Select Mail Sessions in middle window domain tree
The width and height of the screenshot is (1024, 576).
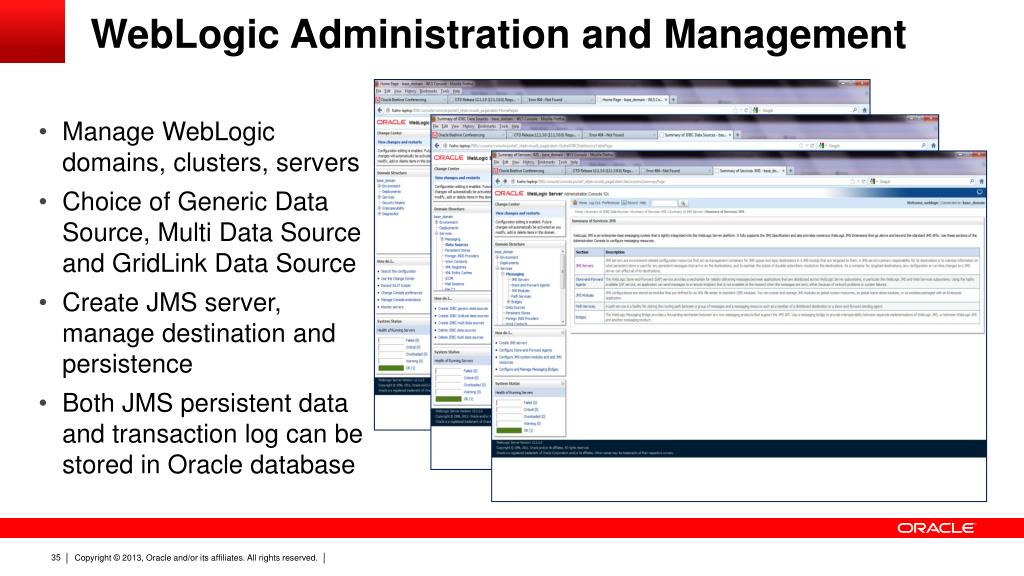coord(455,284)
